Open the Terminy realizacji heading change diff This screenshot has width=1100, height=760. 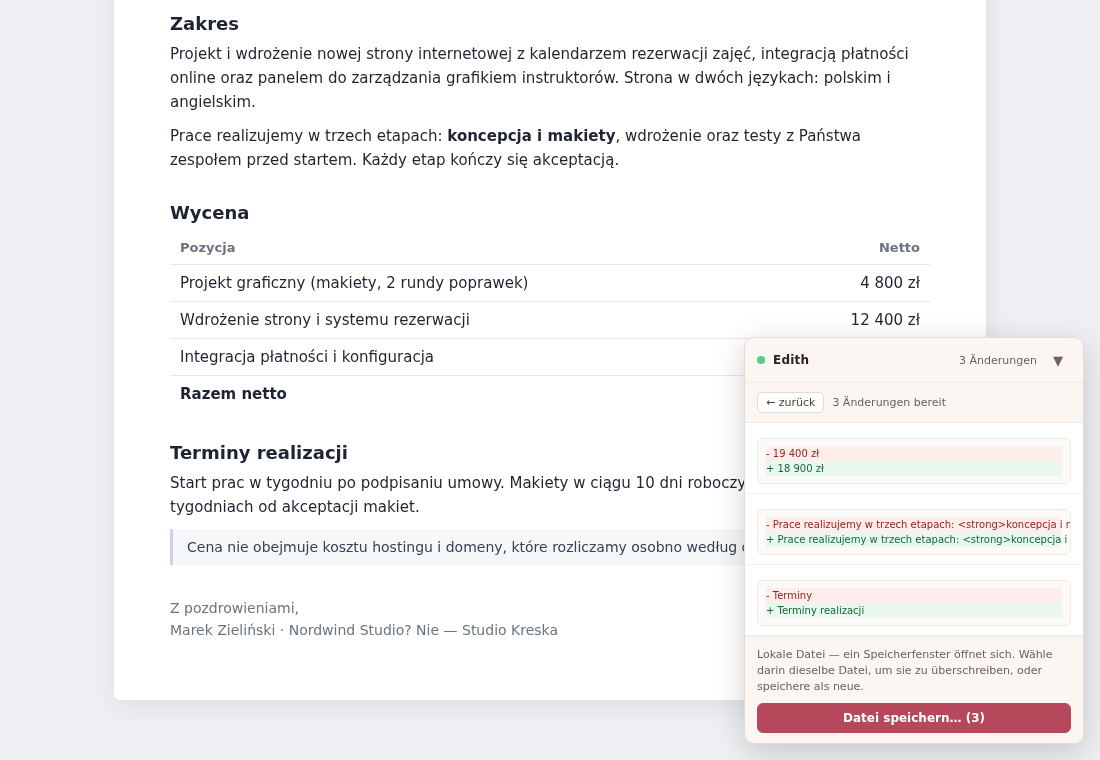[913, 603]
